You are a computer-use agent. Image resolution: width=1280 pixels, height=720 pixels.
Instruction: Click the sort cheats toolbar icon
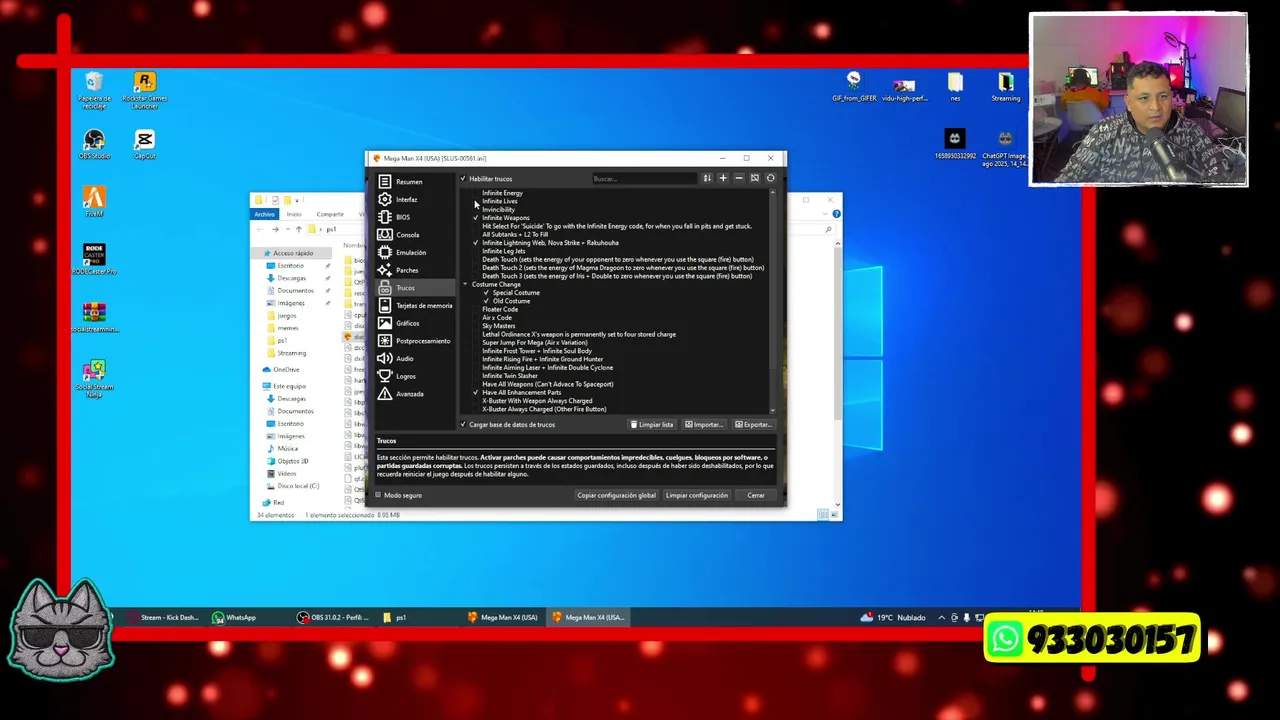coord(707,178)
